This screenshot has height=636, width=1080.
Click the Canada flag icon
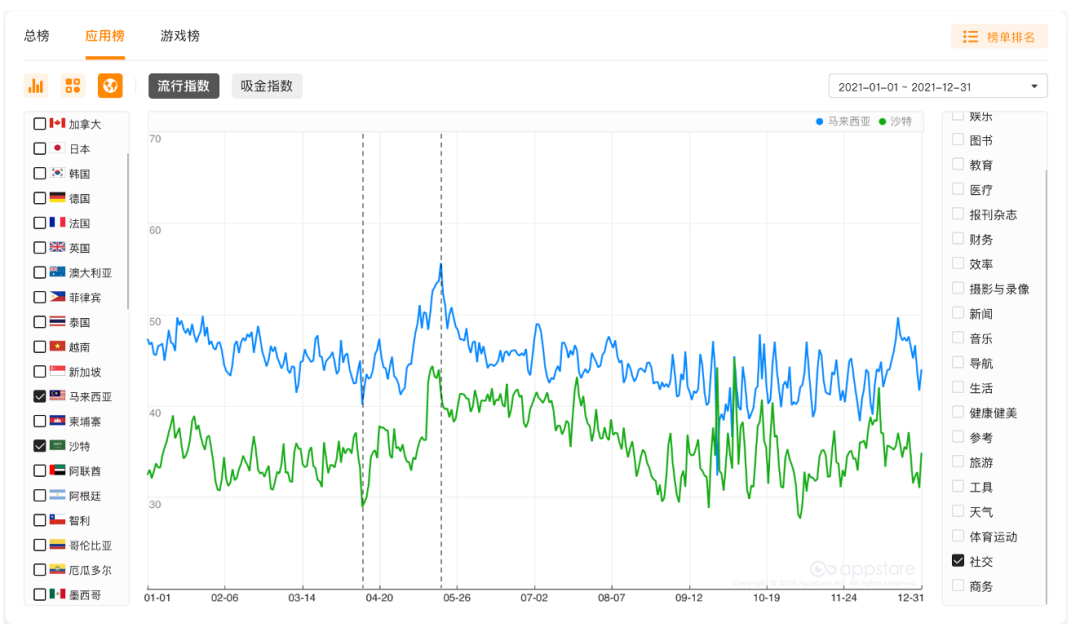pyautogui.click(x=57, y=124)
